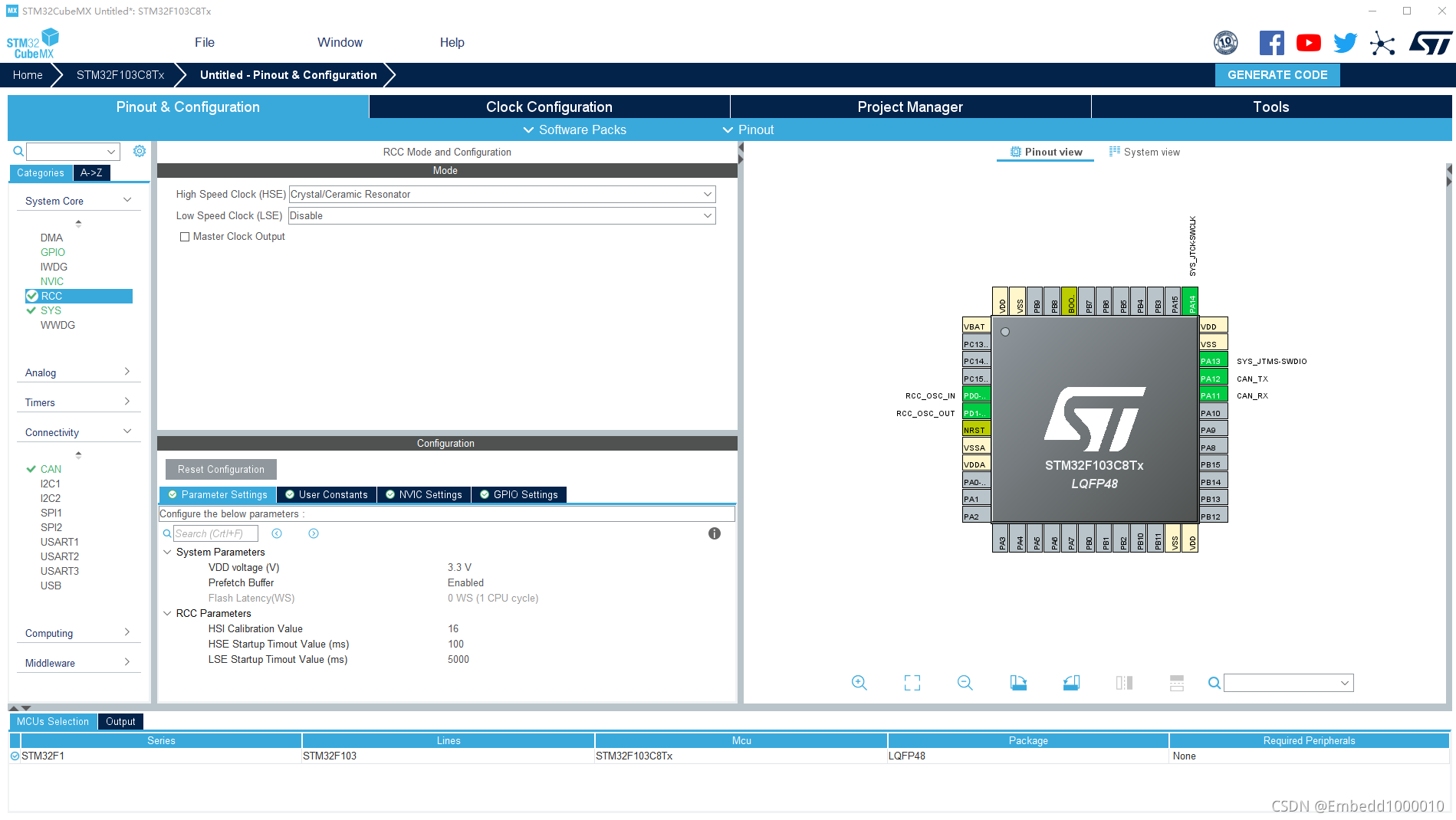
Task: Click the STM32F103C8Tx breadcrumb
Action: tap(120, 74)
